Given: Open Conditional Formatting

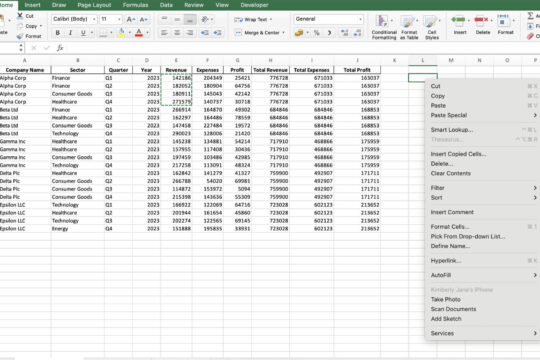Looking at the screenshot, I should click(384, 27).
